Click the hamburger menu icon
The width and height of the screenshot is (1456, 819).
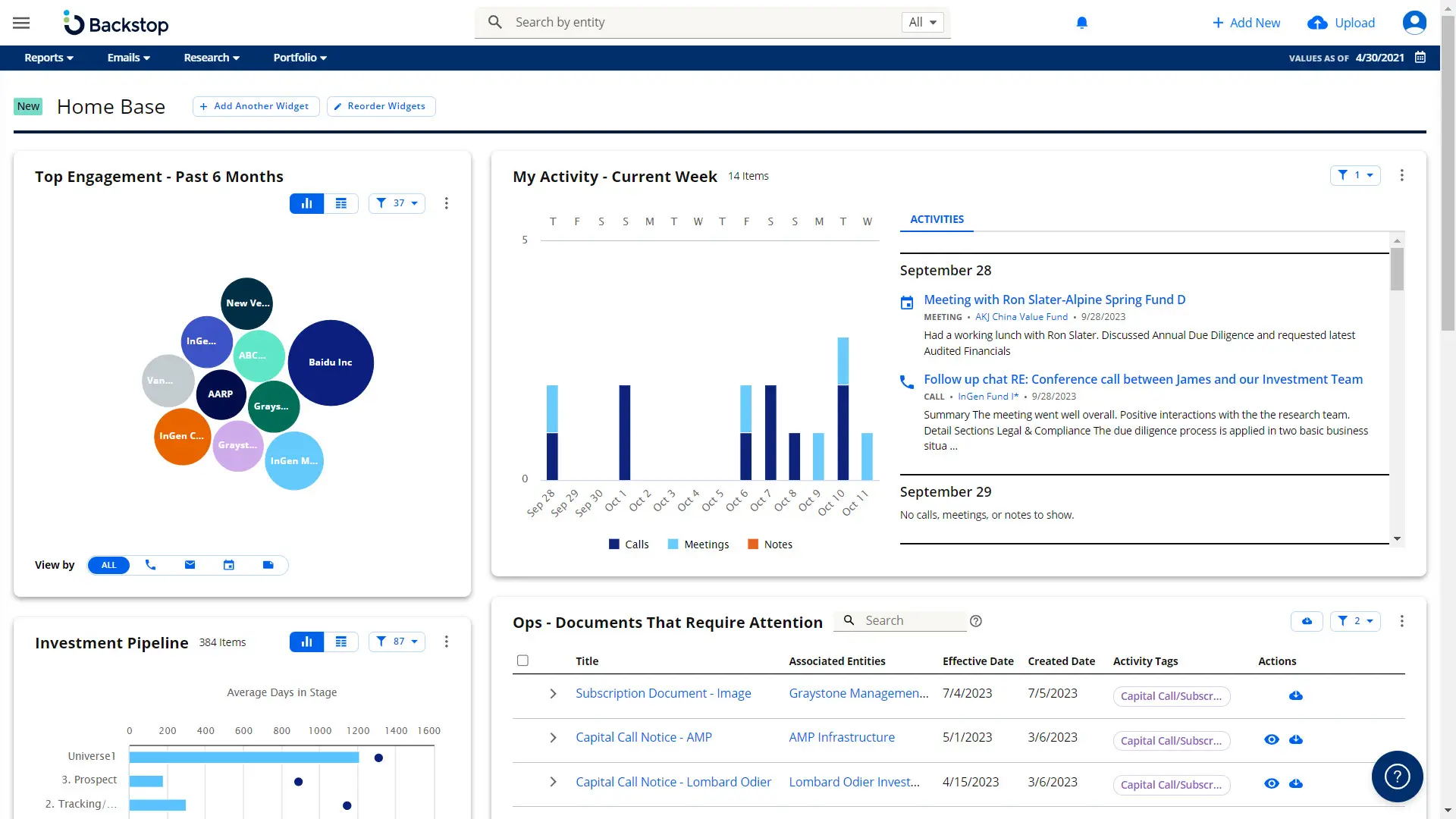point(21,23)
